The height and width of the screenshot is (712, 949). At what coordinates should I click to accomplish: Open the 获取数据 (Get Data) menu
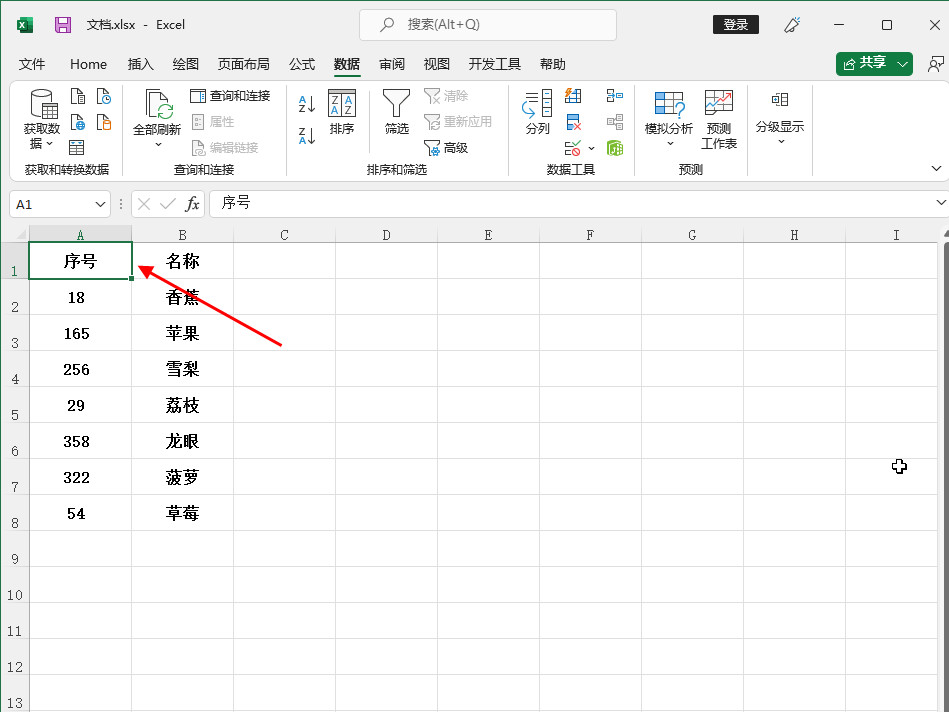tap(42, 119)
